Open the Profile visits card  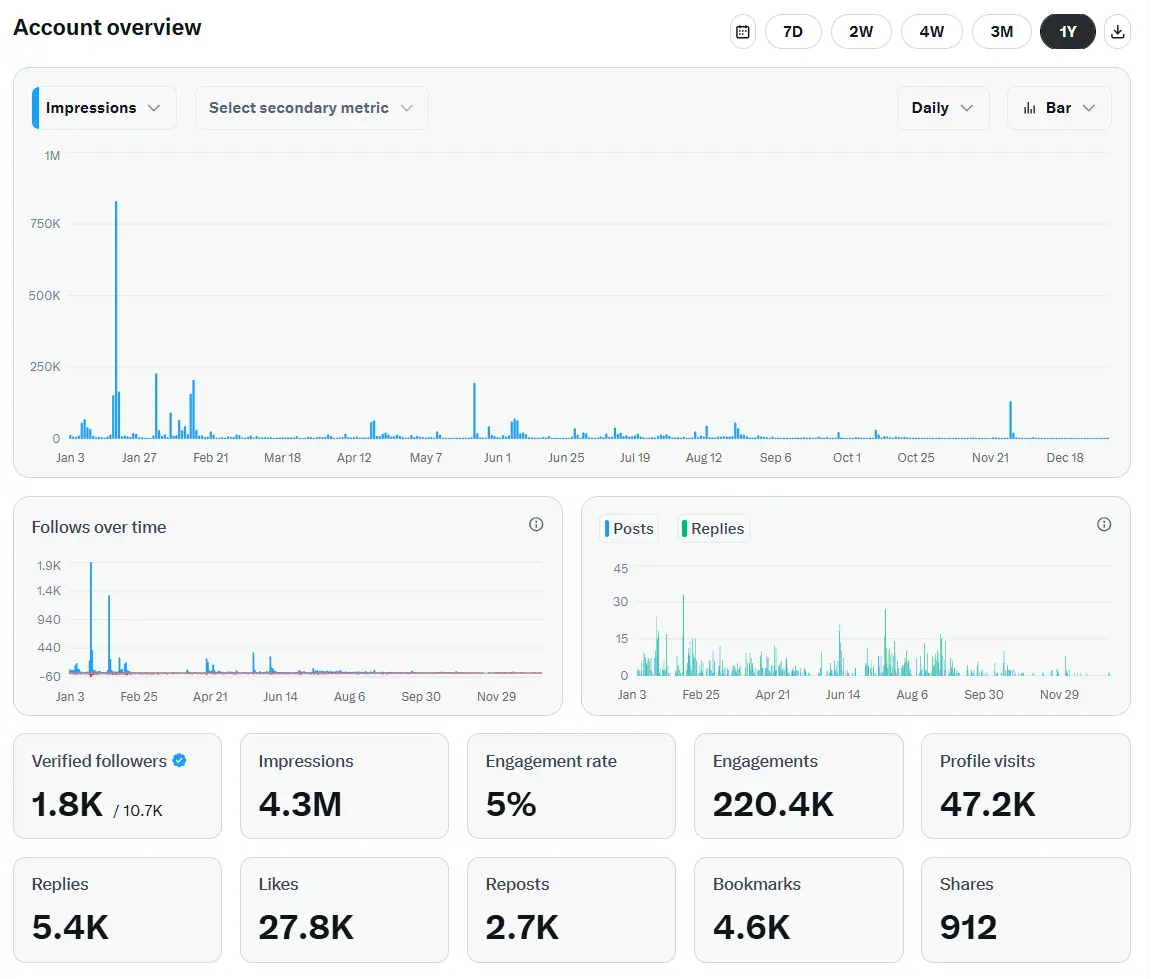tap(1026, 786)
